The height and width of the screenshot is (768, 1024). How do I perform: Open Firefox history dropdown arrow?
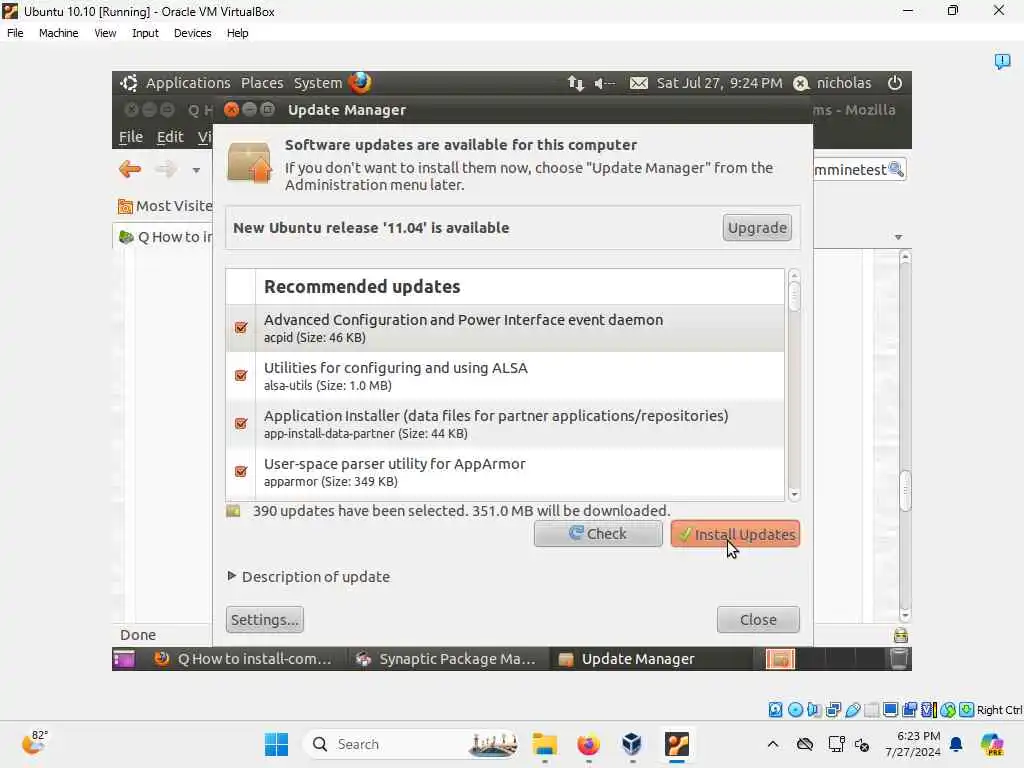[x=196, y=170]
